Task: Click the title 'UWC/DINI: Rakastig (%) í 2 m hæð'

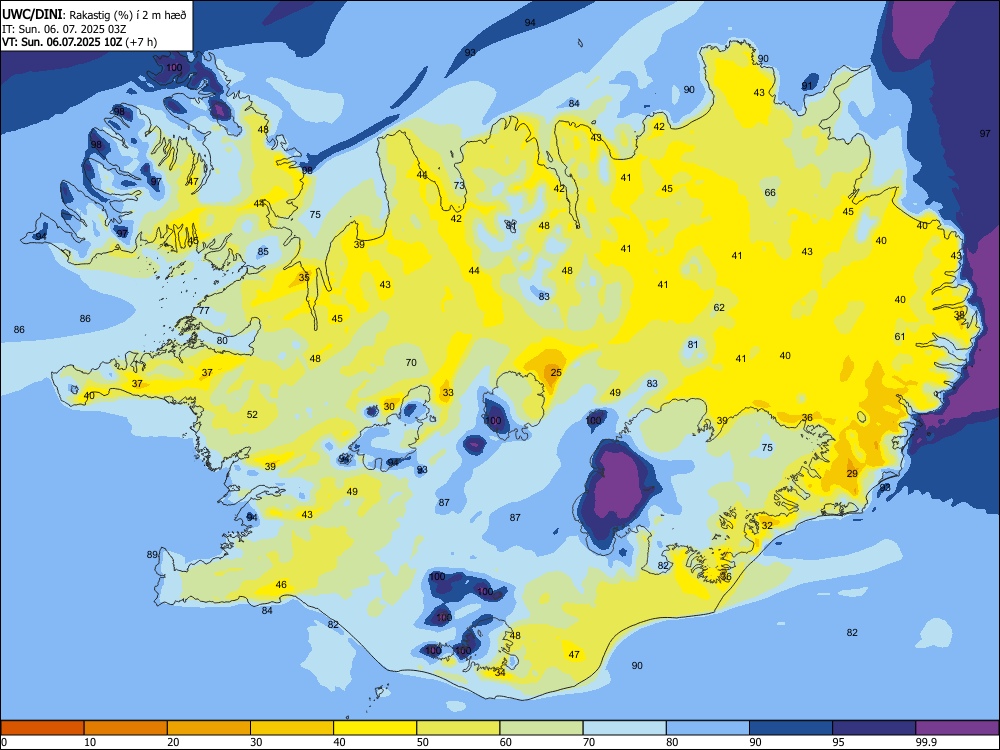Action: [94, 14]
